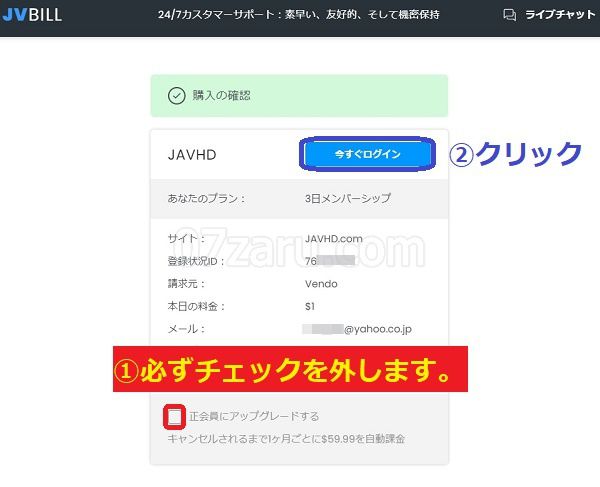Click the JVBILL logo

pyautogui.click(x=32, y=15)
